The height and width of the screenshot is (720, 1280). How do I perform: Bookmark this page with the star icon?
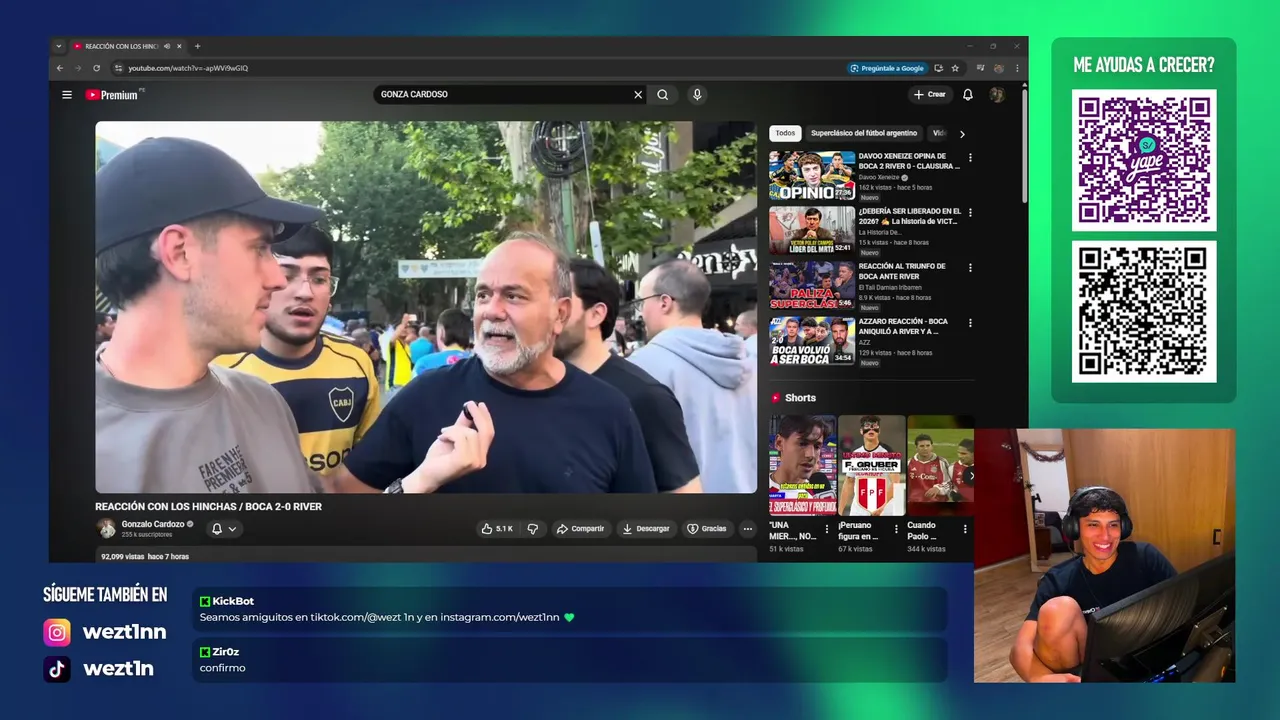tap(955, 68)
